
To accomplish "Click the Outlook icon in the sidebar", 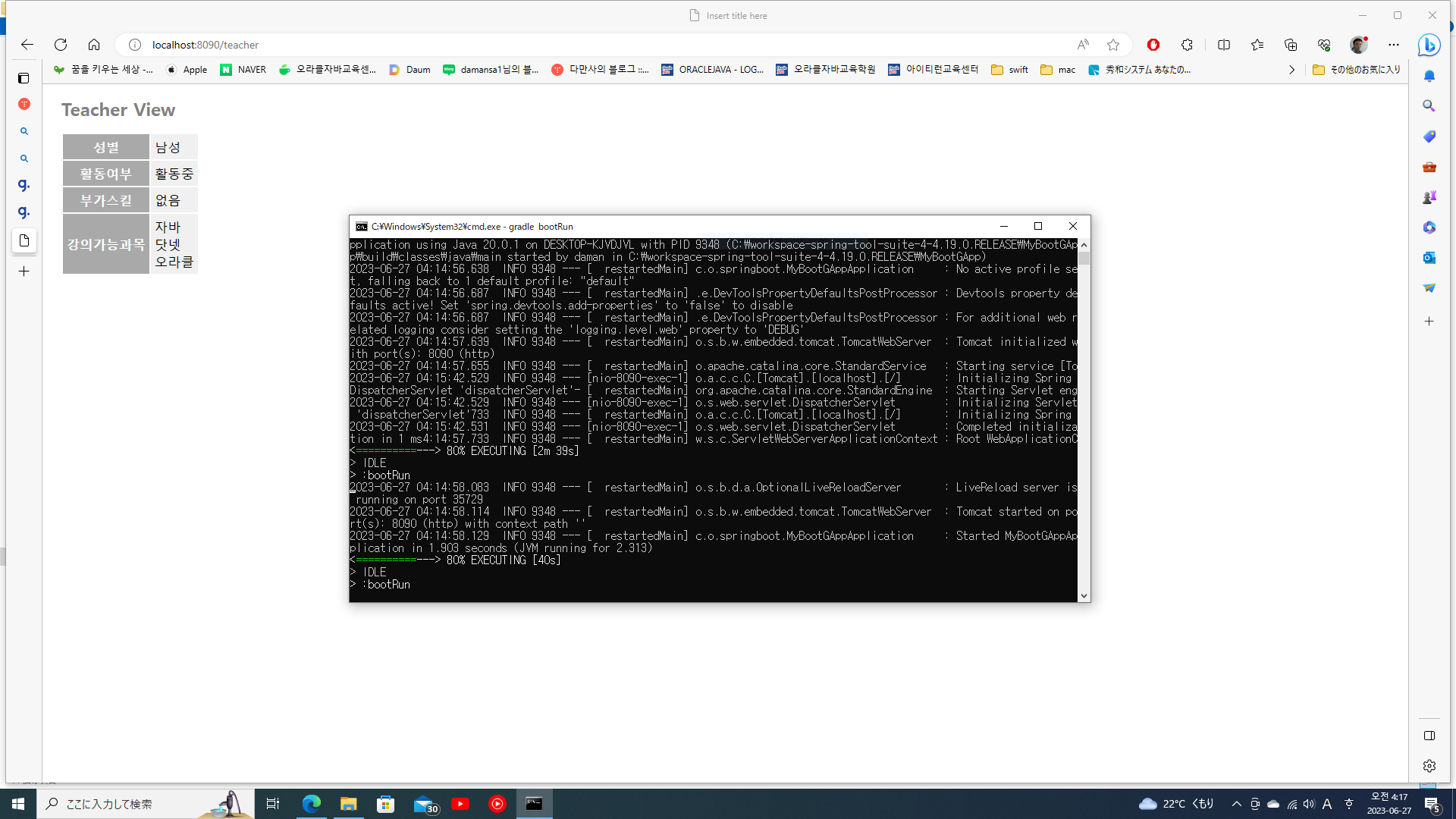I will [1429, 258].
